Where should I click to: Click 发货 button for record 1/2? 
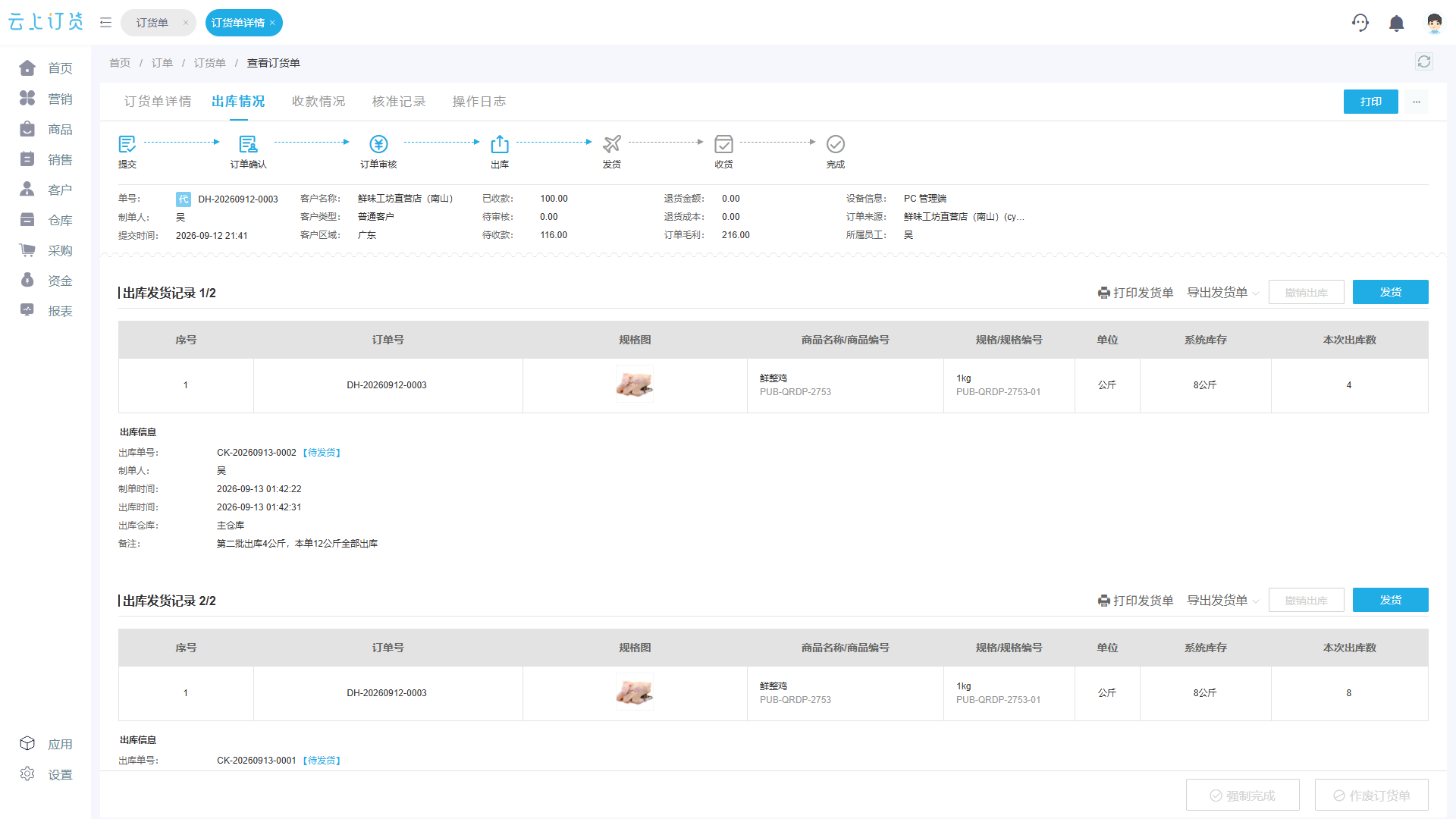tap(1390, 292)
